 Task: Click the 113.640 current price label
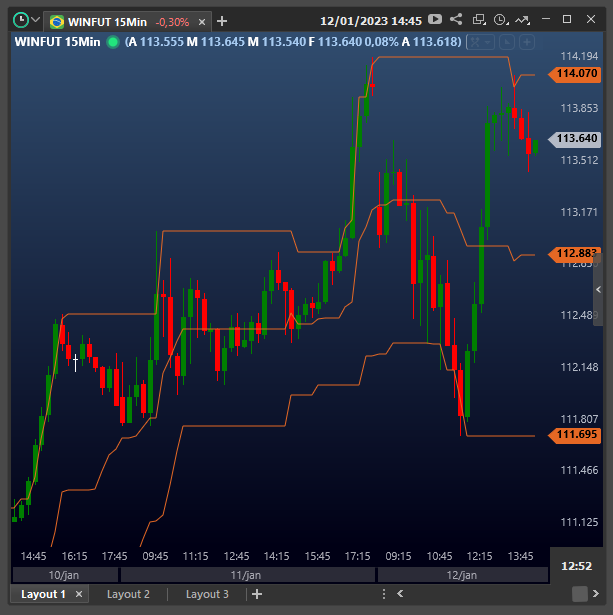coord(575,139)
